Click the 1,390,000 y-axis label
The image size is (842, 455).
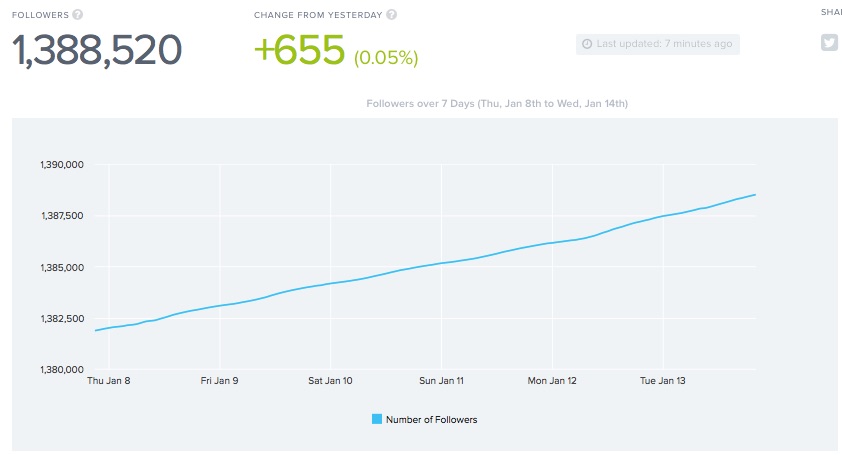click(x=61, y=165)
